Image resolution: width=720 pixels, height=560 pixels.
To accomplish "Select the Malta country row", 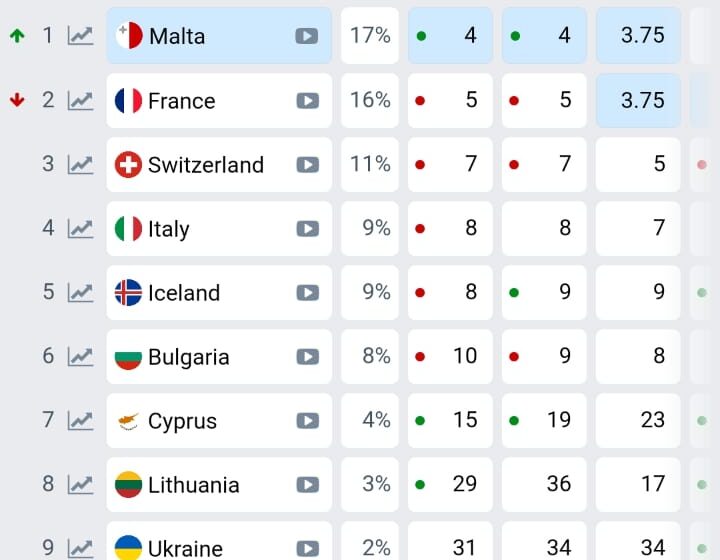I will [219, 36].
